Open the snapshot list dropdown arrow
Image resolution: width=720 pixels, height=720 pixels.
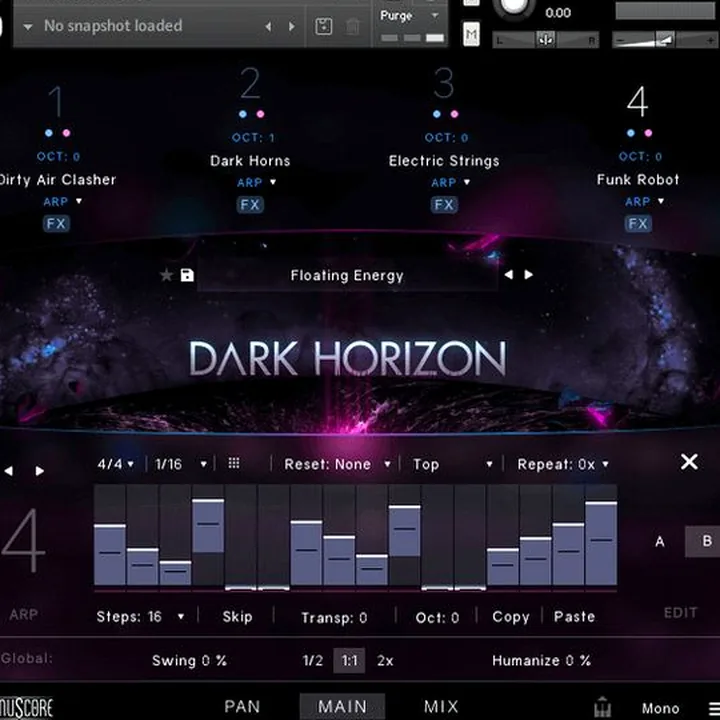[x=28, y=27]
